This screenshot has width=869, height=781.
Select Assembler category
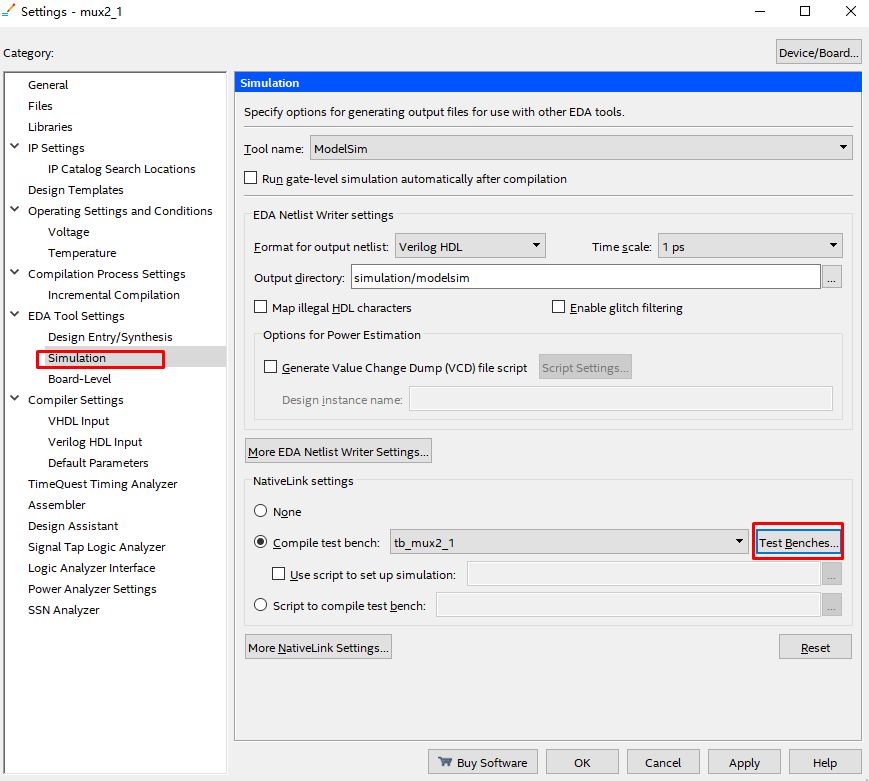(57, 505)
